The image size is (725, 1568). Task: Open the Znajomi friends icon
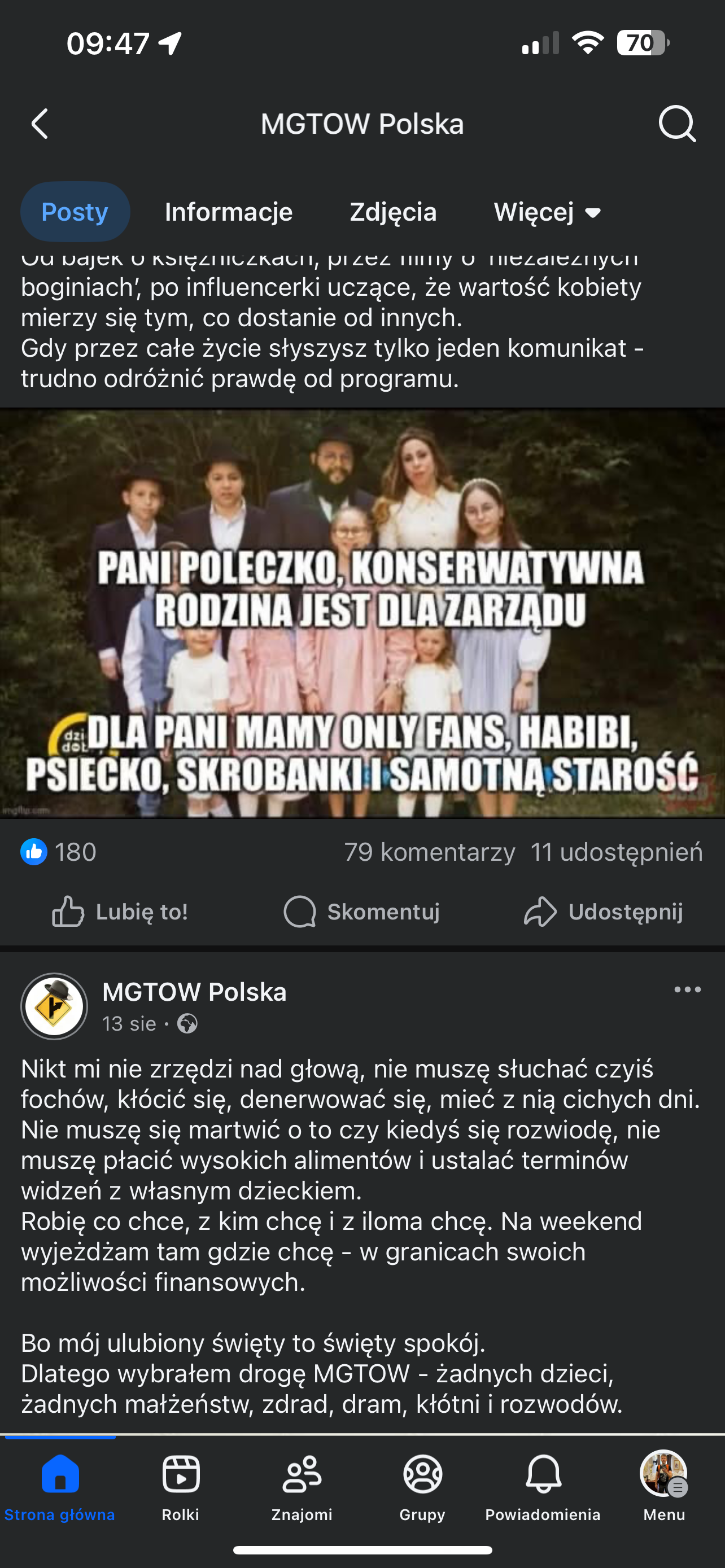[x=302, y=1474]
